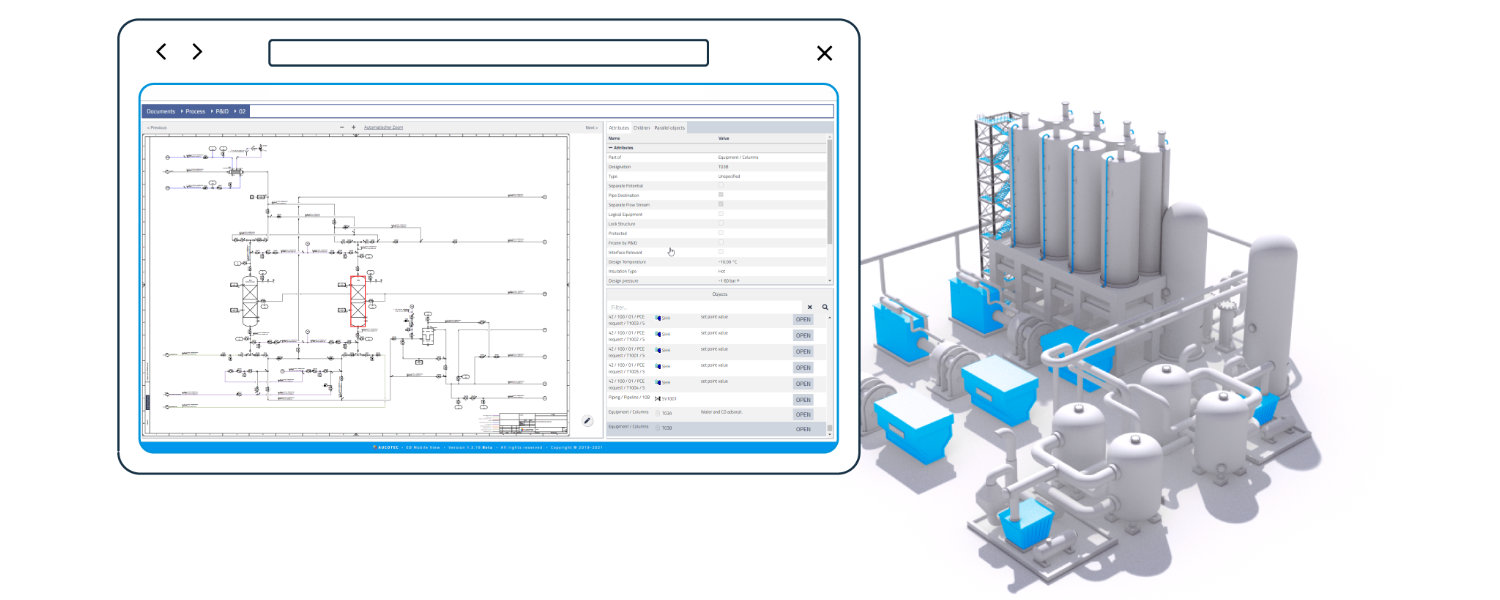1500x600 pixels.
Task: Enable the Logical Equipment checkbox
Action: 721,214
